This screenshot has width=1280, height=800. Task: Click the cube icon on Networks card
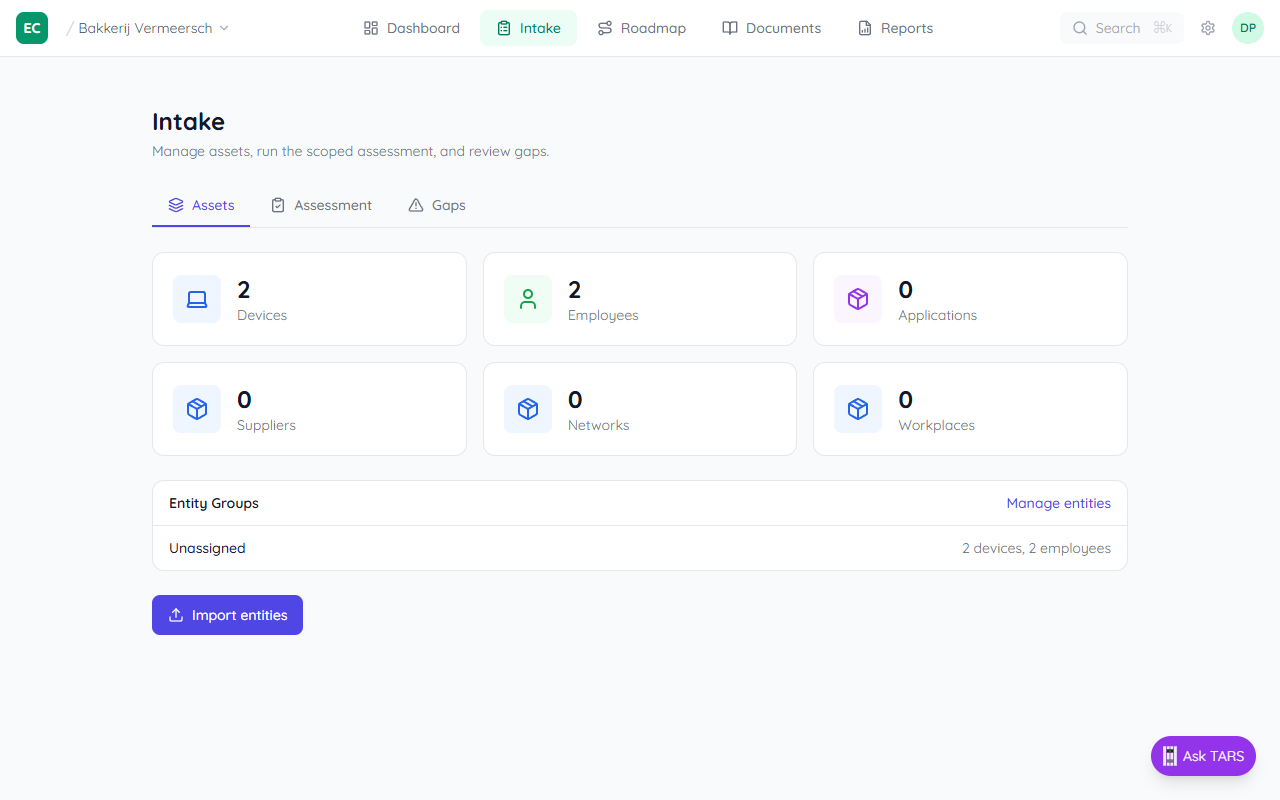[x=528, y=409]
